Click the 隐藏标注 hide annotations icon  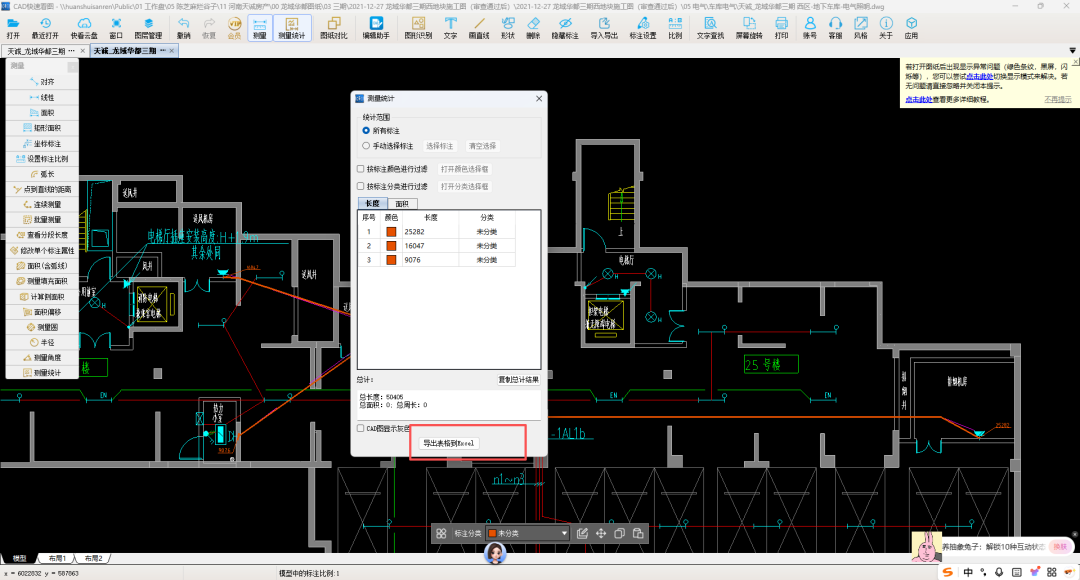tap(565, 28)
